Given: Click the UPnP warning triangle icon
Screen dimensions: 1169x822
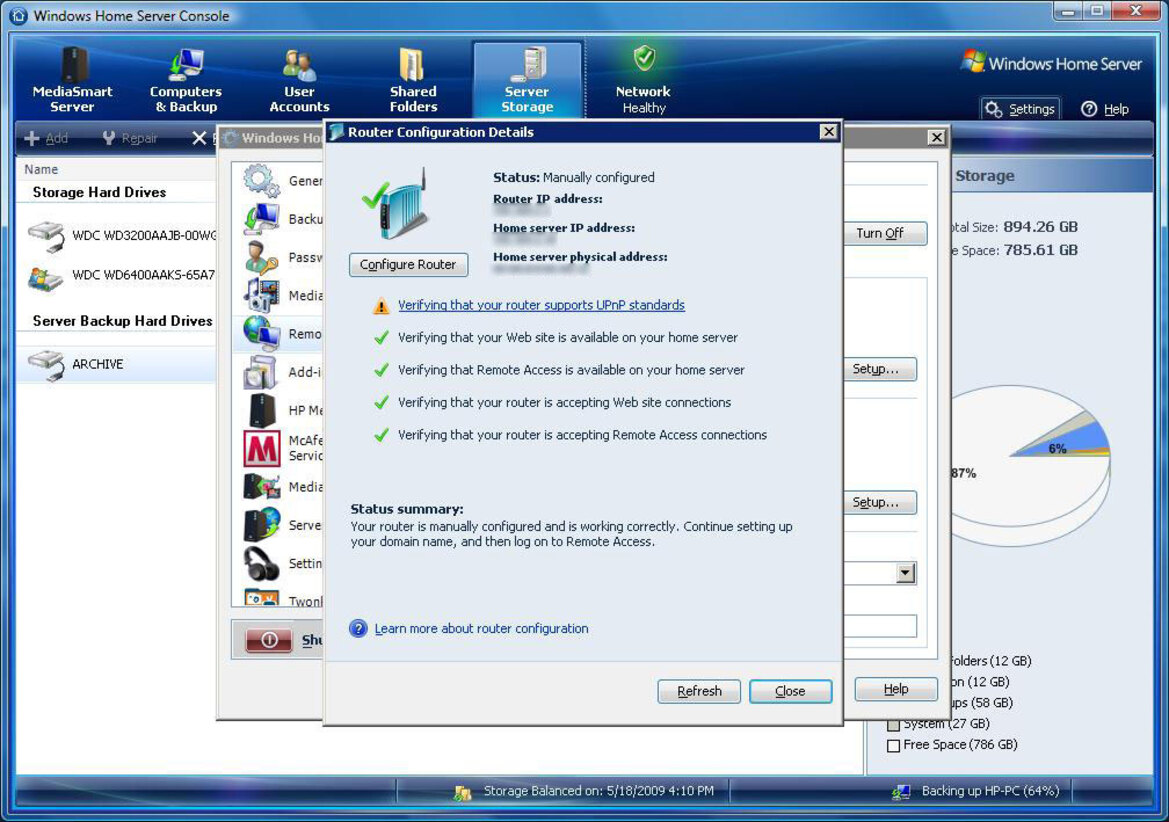Looking at the screenshot, I should 381,306.
